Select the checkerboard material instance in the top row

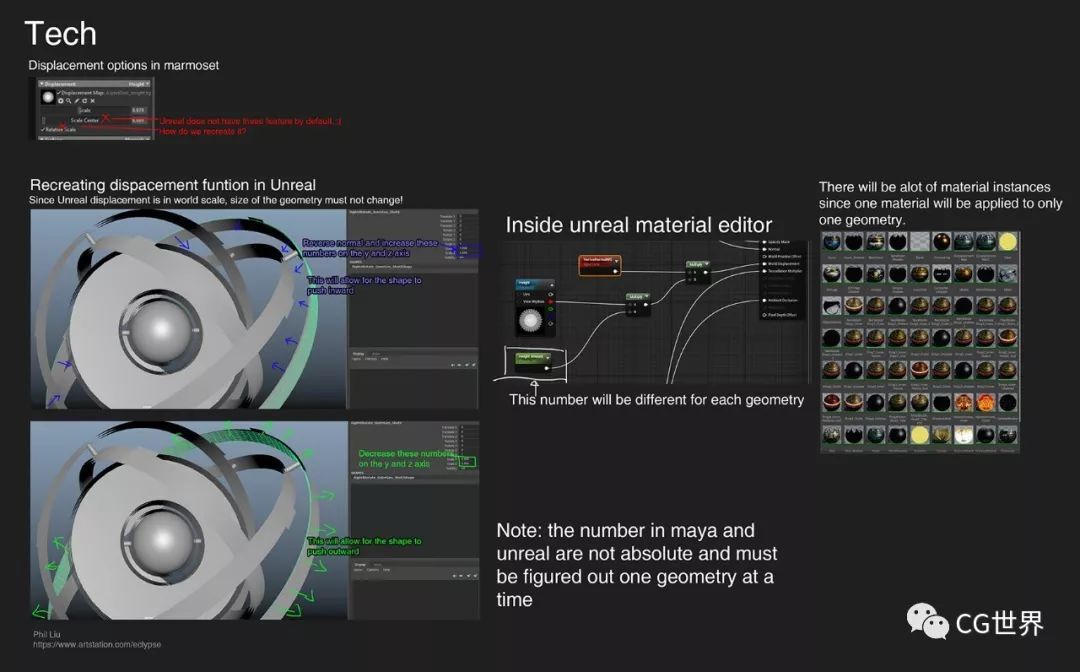coord(920,242)
